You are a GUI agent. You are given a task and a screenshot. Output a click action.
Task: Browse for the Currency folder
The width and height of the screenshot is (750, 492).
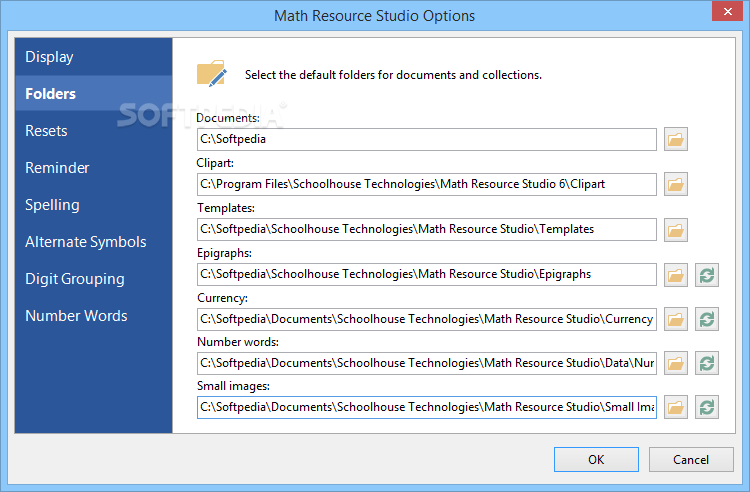[675, 319]
